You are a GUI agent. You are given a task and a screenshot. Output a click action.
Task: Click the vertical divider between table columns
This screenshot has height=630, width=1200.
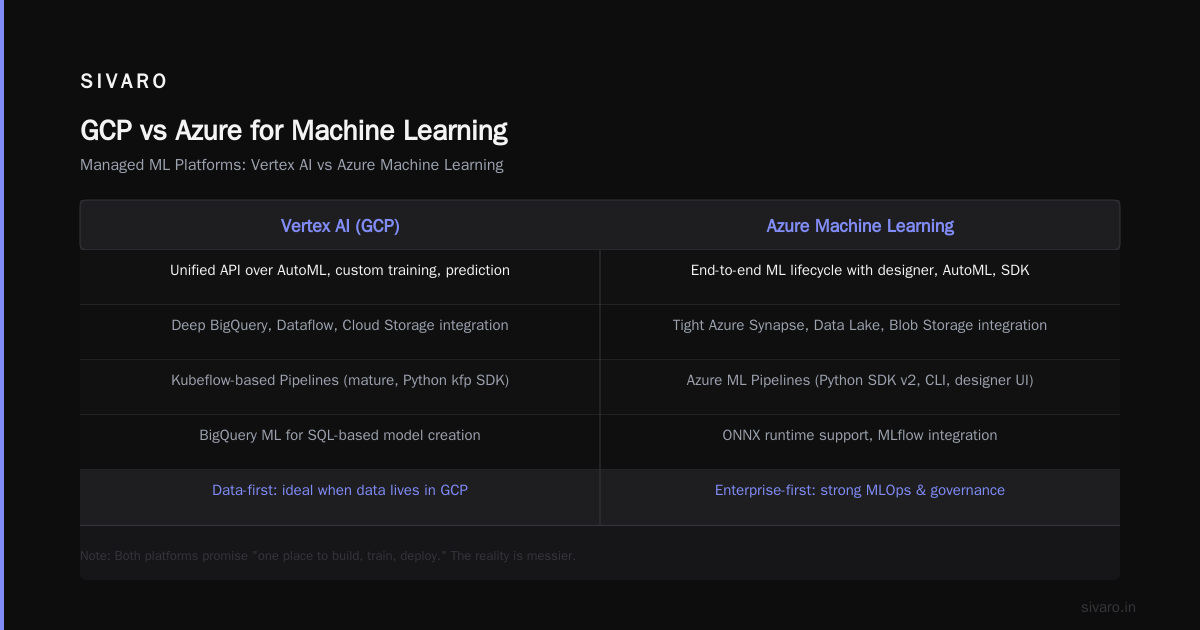600,387
